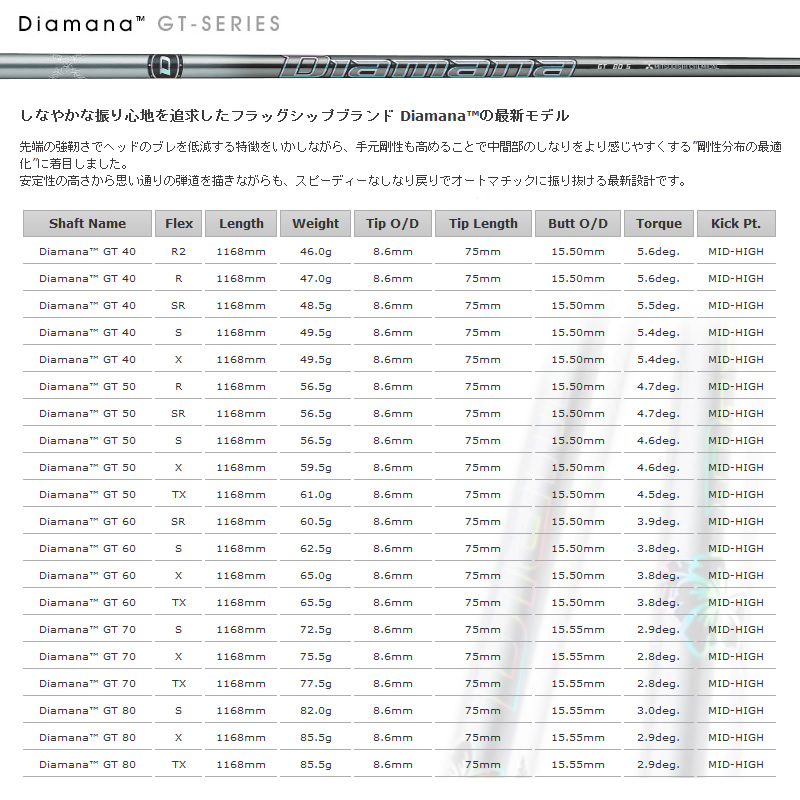Click the Shaft Name column header

pos(87,223)
